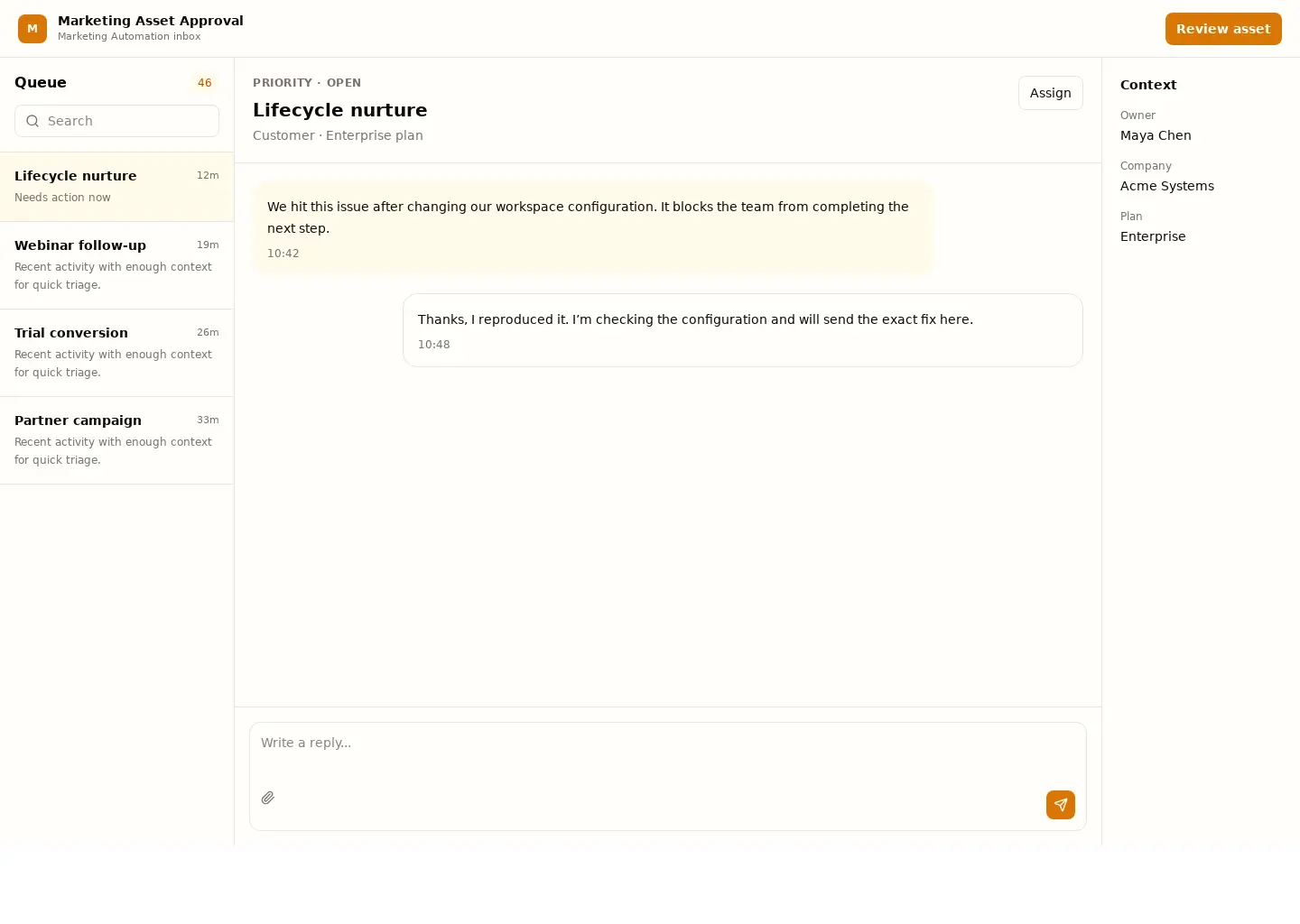Open the Partner campaign conversation
The width and height of the screenshot is (1300, 924).
point(116,440)
